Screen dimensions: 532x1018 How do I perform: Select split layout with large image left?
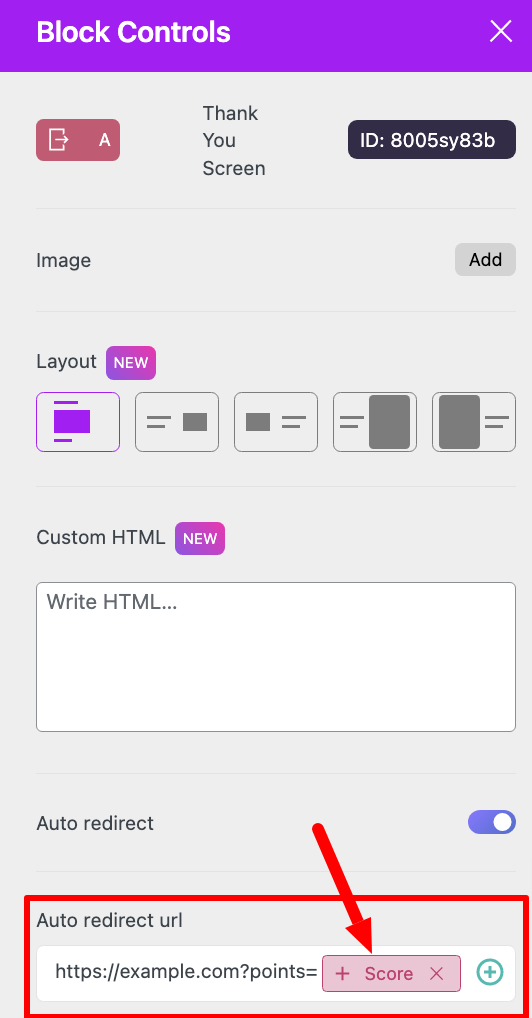(474, 422)
